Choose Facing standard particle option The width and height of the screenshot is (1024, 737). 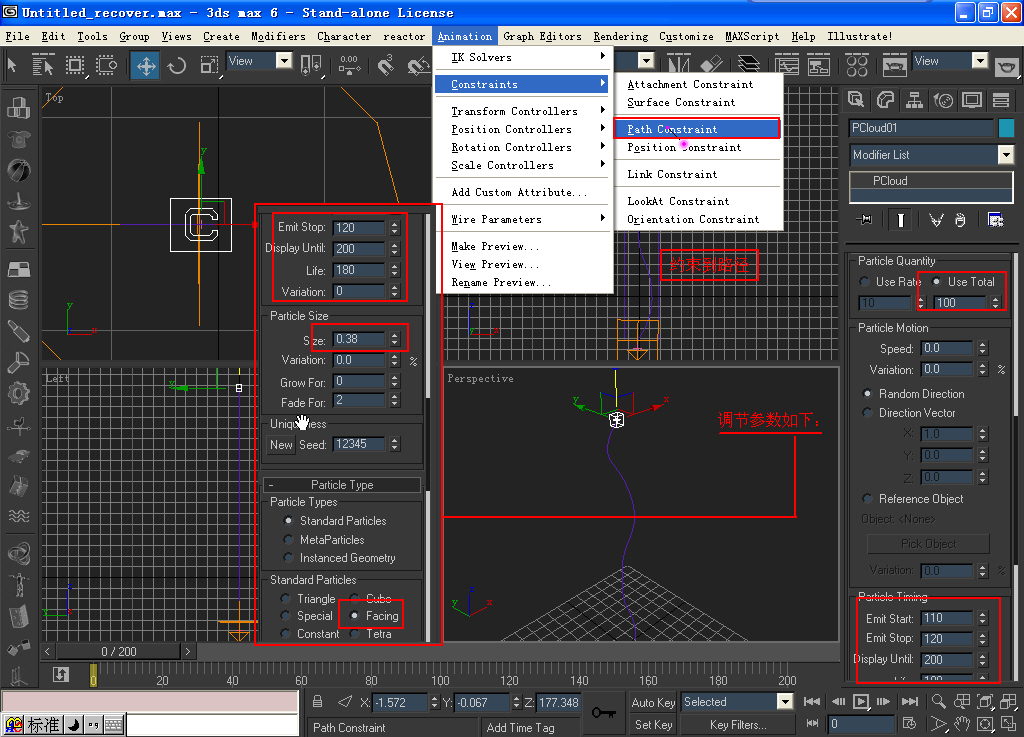pos(354,616)
